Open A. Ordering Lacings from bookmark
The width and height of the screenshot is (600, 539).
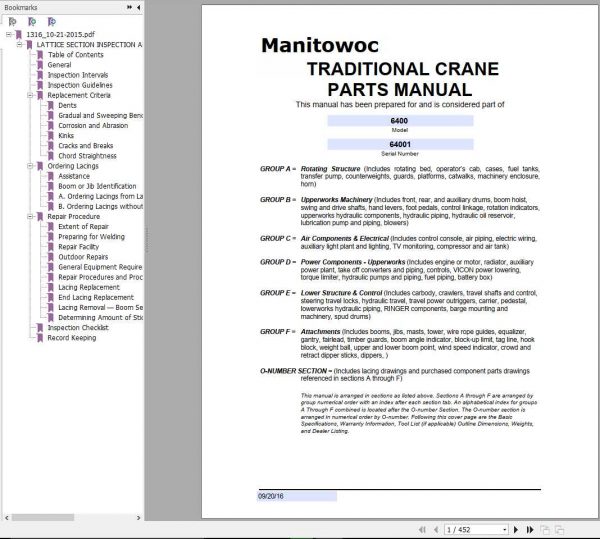click(x=100, y=196)
